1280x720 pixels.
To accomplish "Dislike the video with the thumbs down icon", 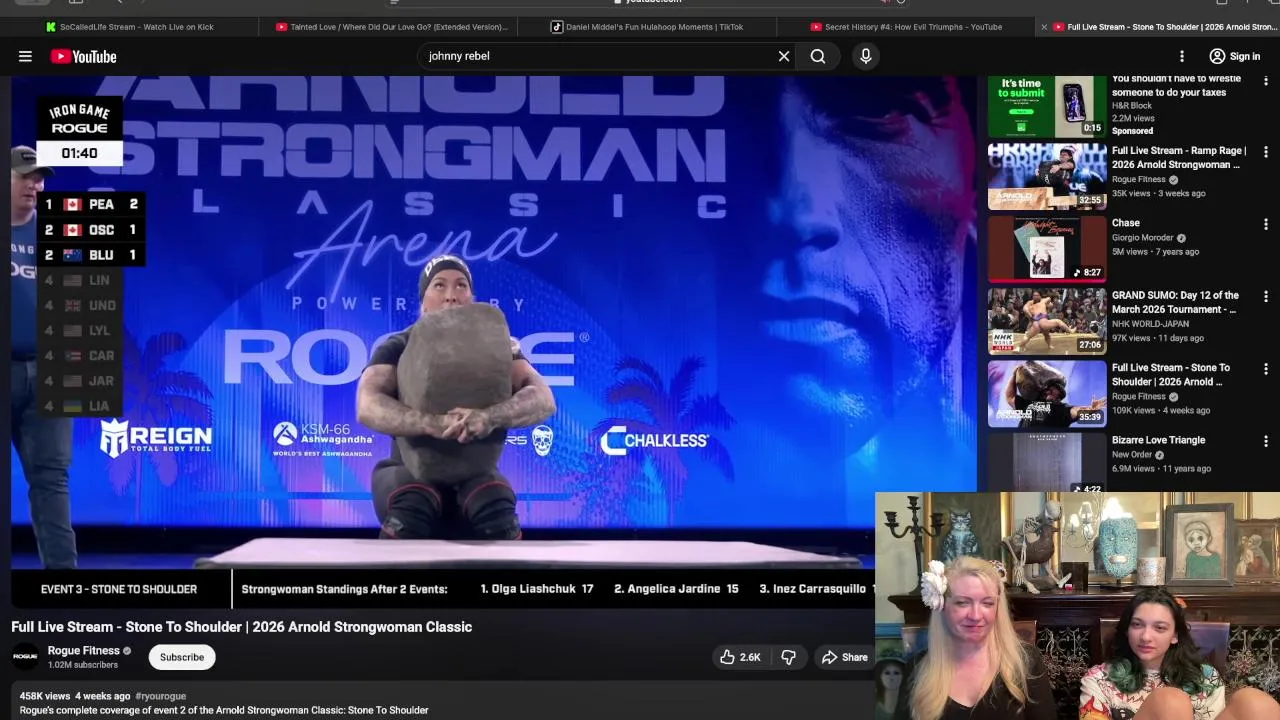I will pos(788,657).
